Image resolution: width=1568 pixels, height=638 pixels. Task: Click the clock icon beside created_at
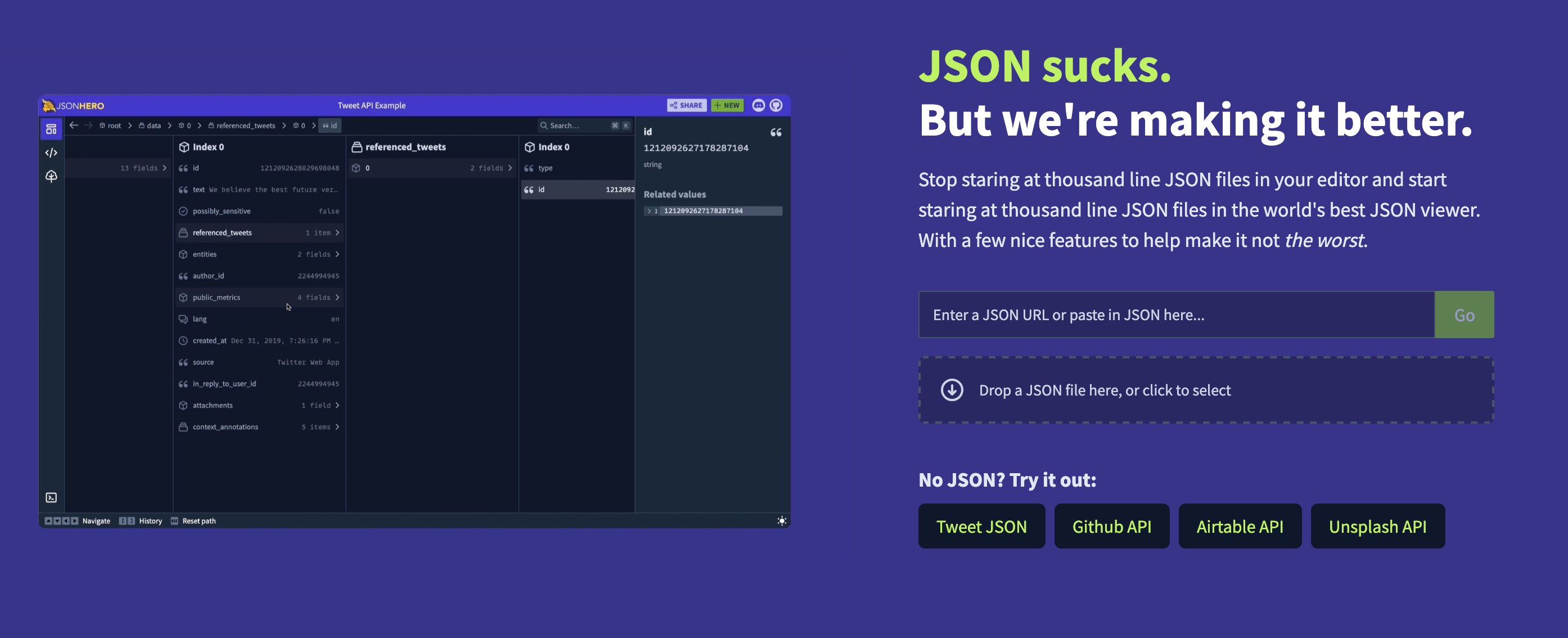pyautogui.click(x=183, y=341)
